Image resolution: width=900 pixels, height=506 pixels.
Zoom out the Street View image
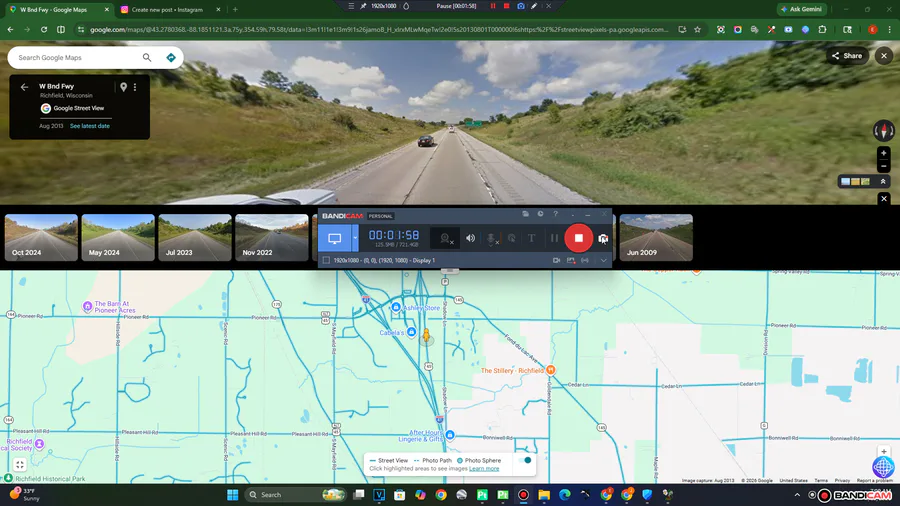coord(884,166)
